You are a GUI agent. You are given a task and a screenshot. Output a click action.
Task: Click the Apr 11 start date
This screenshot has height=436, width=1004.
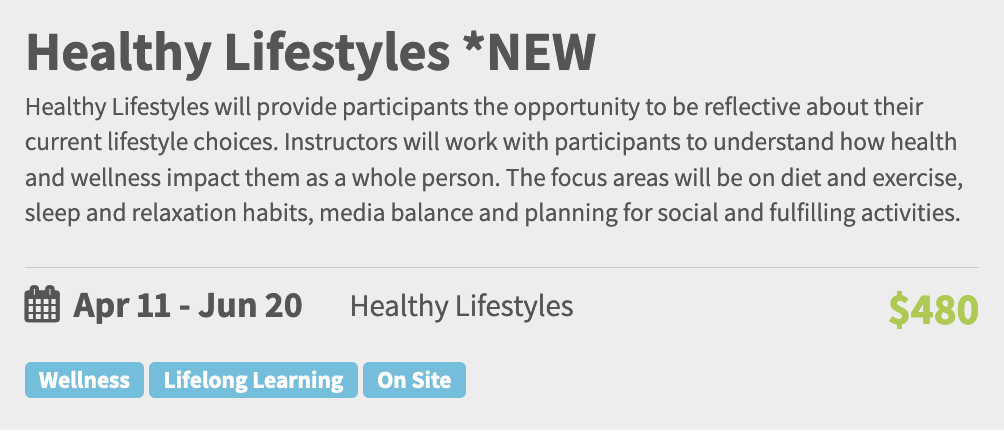(121, 305)
